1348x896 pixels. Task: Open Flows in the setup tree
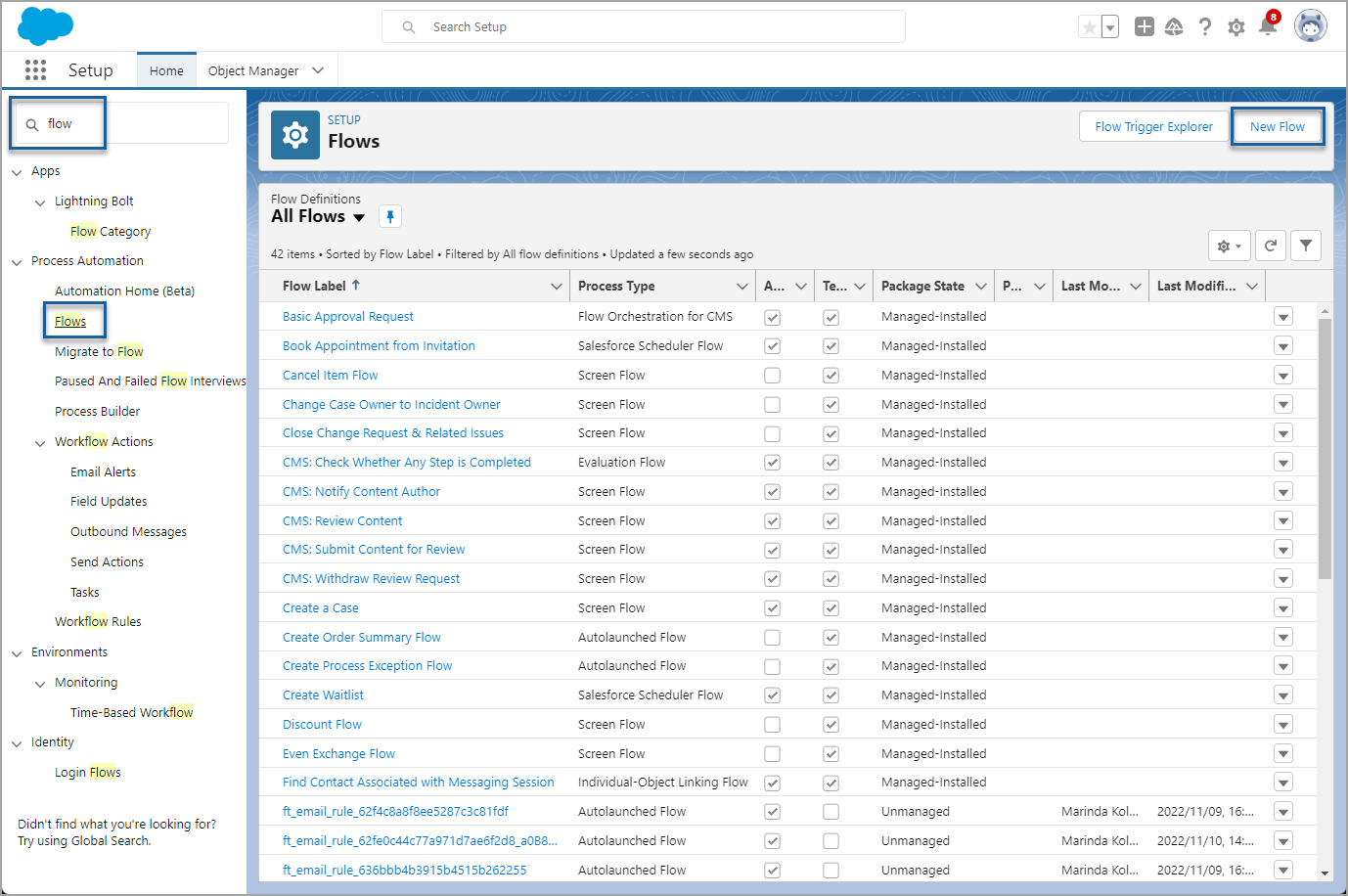click(70, 321)
